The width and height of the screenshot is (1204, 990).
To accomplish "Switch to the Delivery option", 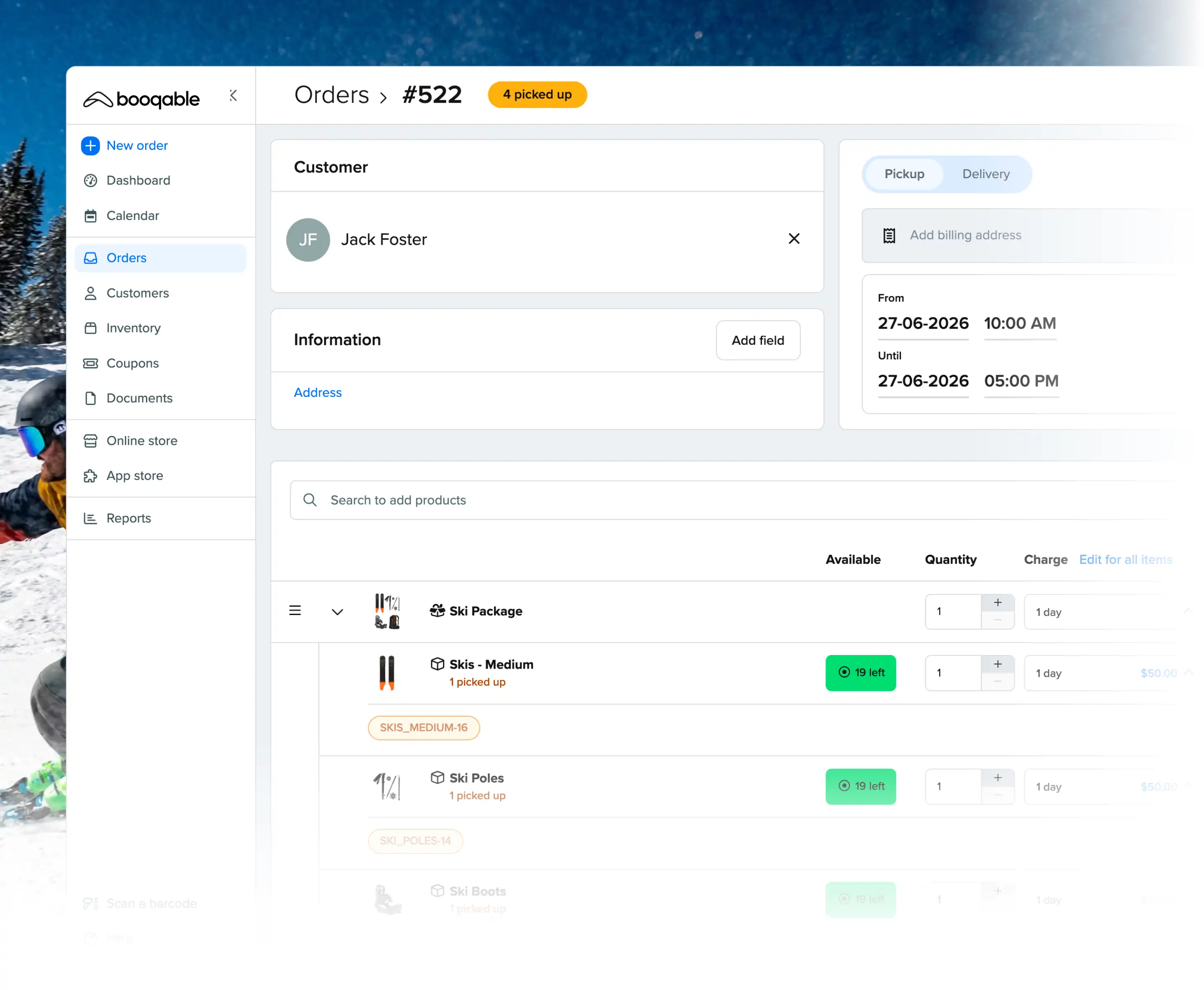I will [985, 174].
